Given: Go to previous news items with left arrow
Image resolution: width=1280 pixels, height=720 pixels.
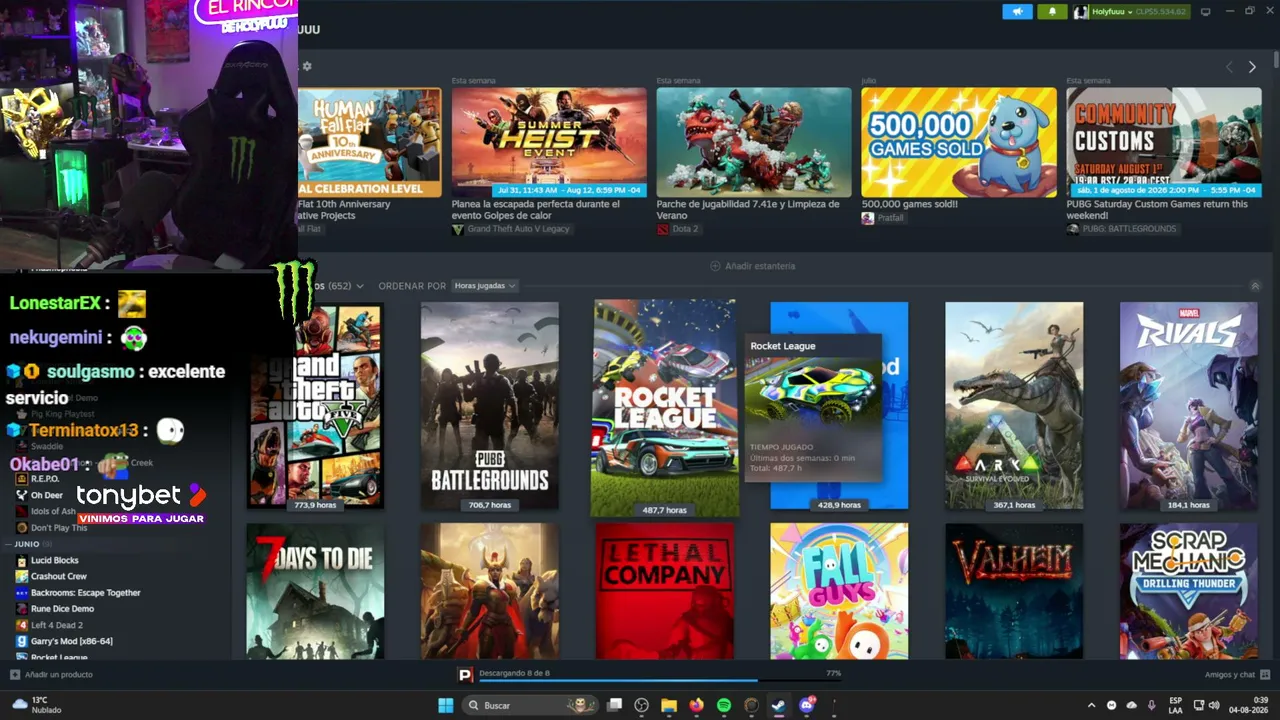Looking at the screenshot, I should coord(1230,67).
